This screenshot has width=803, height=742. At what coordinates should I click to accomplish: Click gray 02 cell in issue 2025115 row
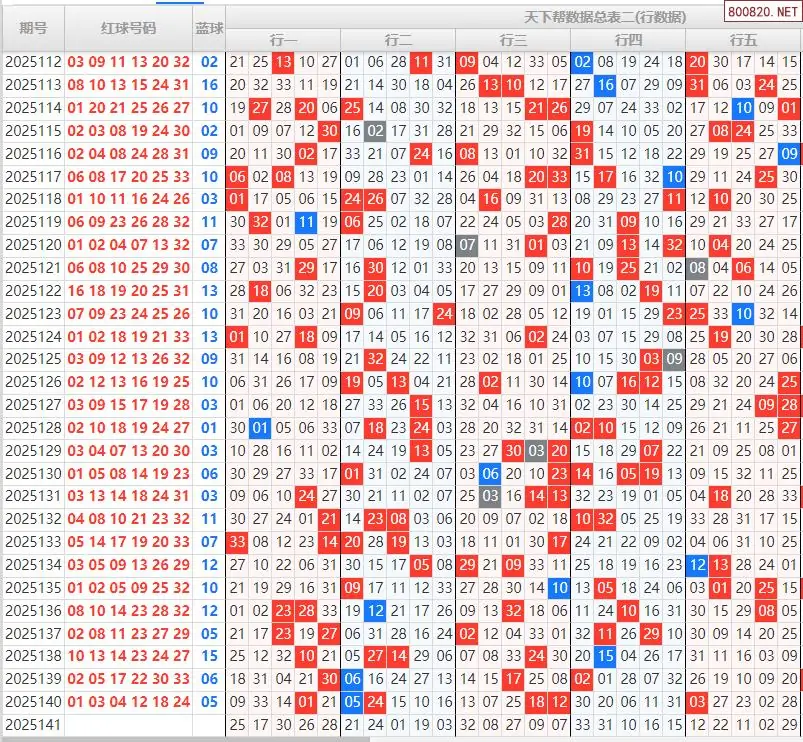coord(375,131)
